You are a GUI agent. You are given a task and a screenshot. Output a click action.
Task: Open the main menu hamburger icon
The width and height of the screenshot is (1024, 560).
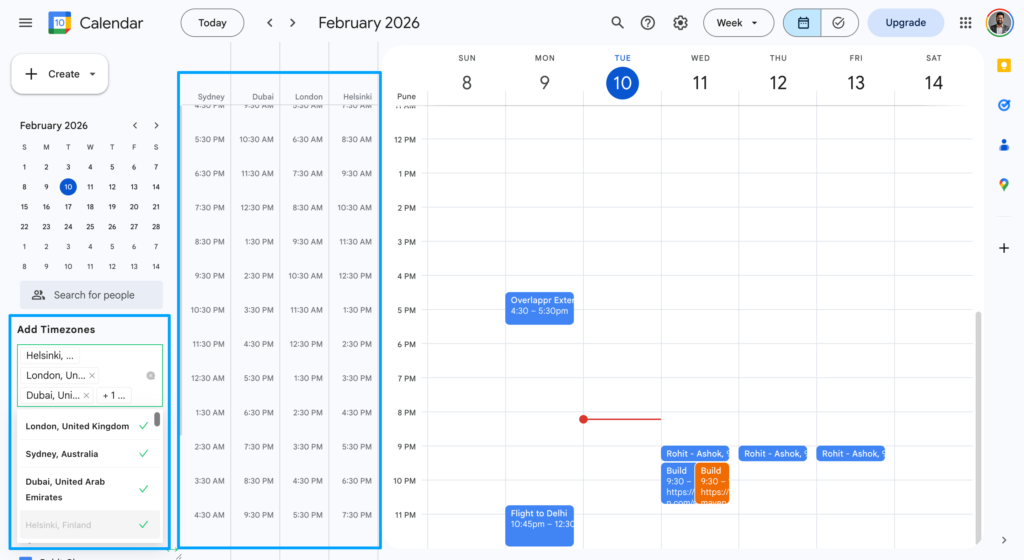[x=26, y=23]
